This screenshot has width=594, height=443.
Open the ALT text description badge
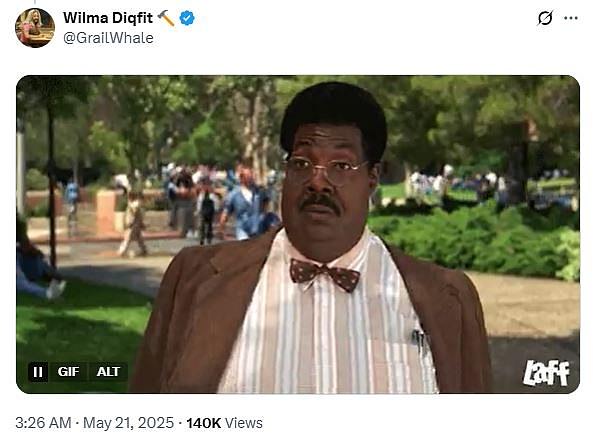coord(108,372)
